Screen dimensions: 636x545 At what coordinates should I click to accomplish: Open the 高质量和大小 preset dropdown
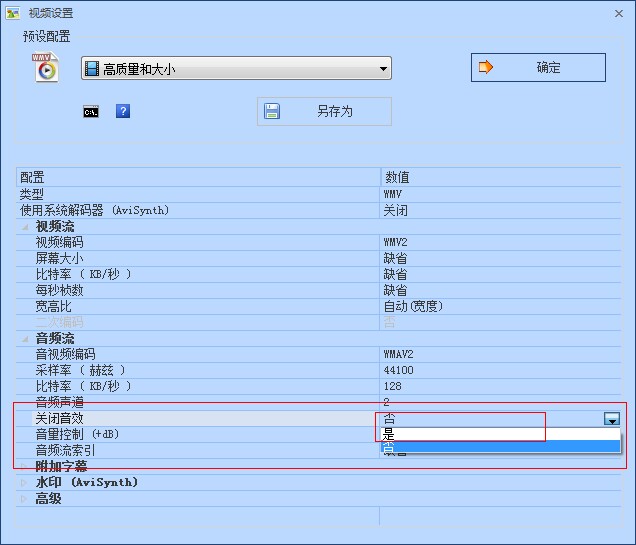coord(236,68)
